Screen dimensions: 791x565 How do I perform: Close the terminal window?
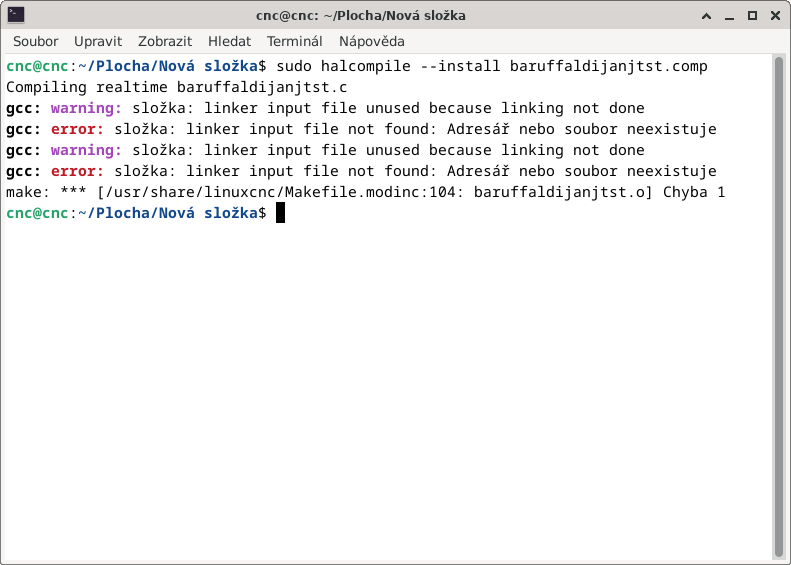point(775,15)
